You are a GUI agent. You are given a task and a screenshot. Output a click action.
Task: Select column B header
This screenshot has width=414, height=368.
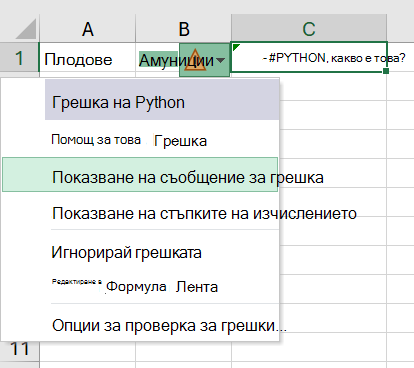184,29
